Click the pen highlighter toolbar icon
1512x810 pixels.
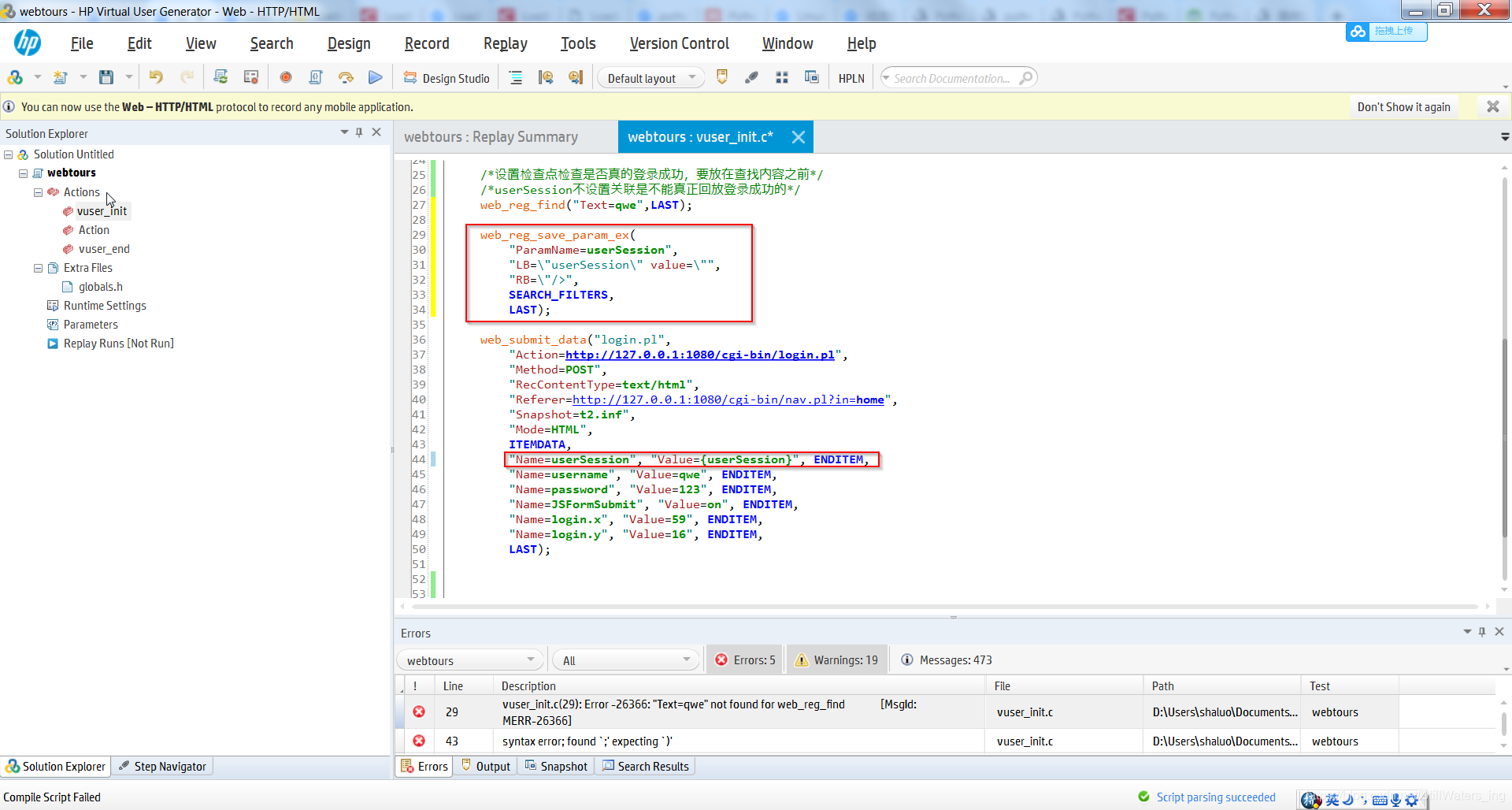coord(751,77)
